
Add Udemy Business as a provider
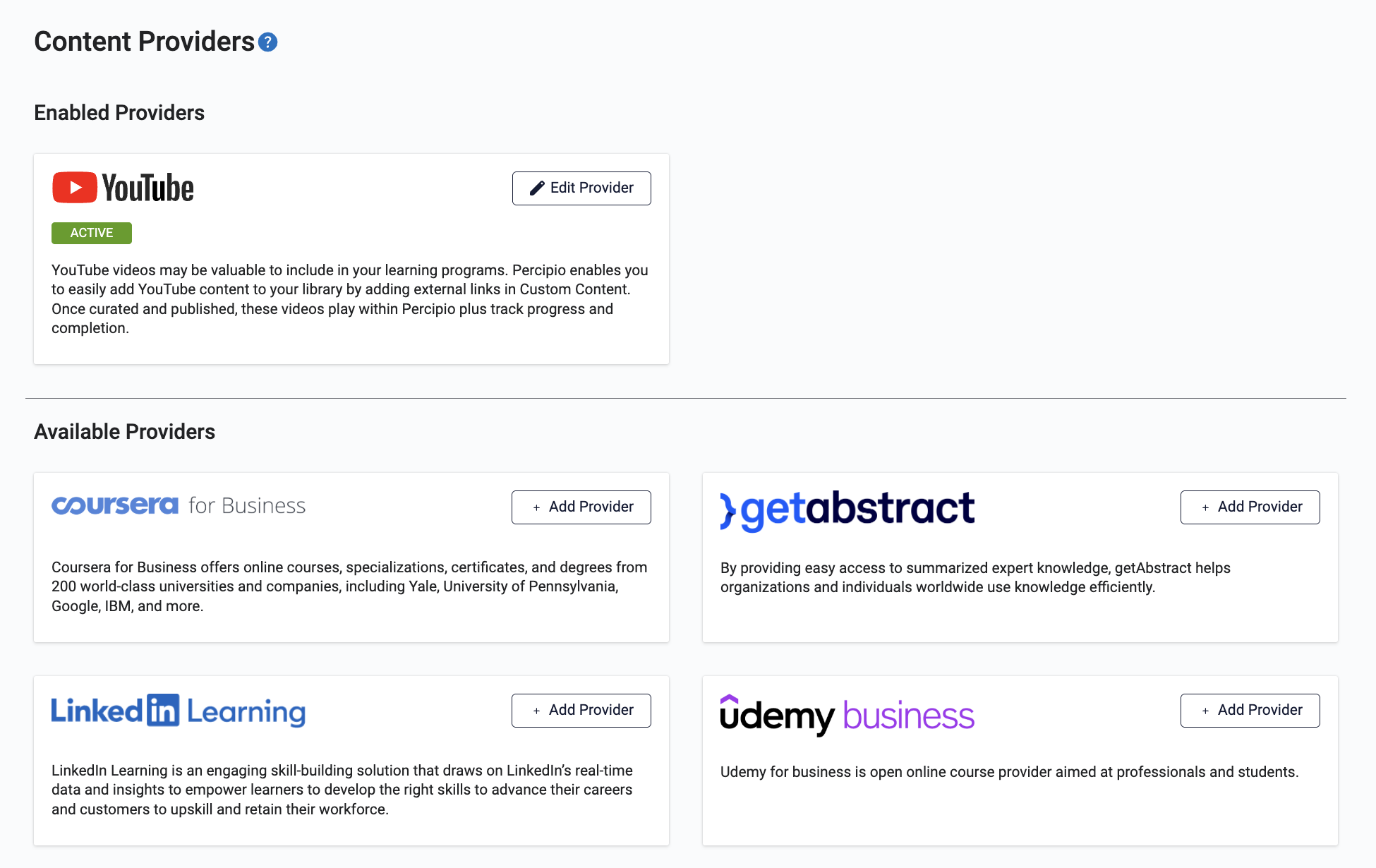click(x=1250, y=711)
